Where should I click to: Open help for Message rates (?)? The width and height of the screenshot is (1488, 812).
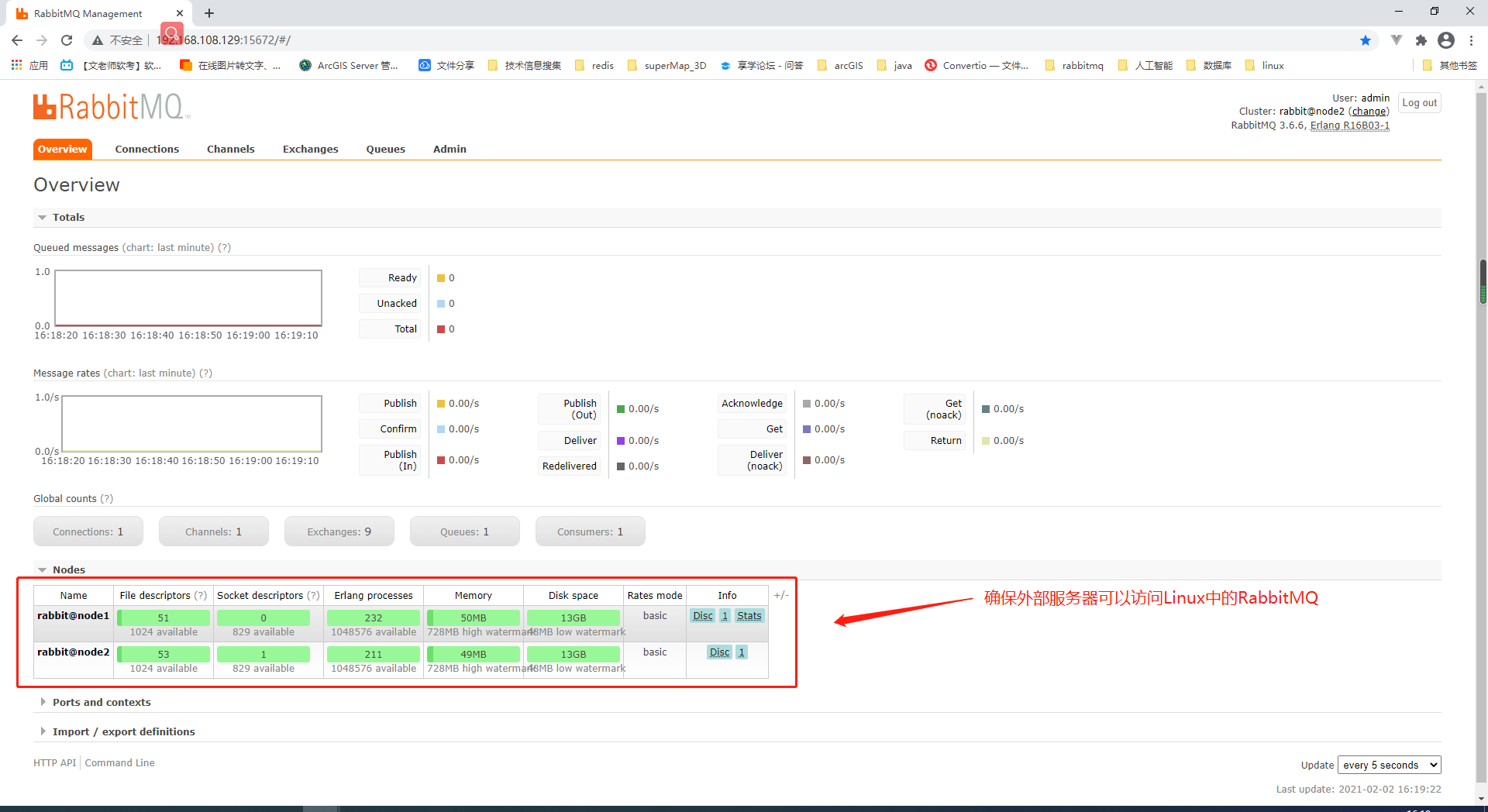205,373
